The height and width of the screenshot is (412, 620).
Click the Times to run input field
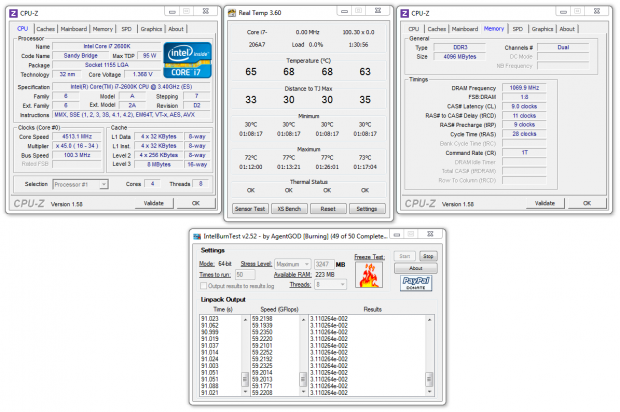point(245,274)
